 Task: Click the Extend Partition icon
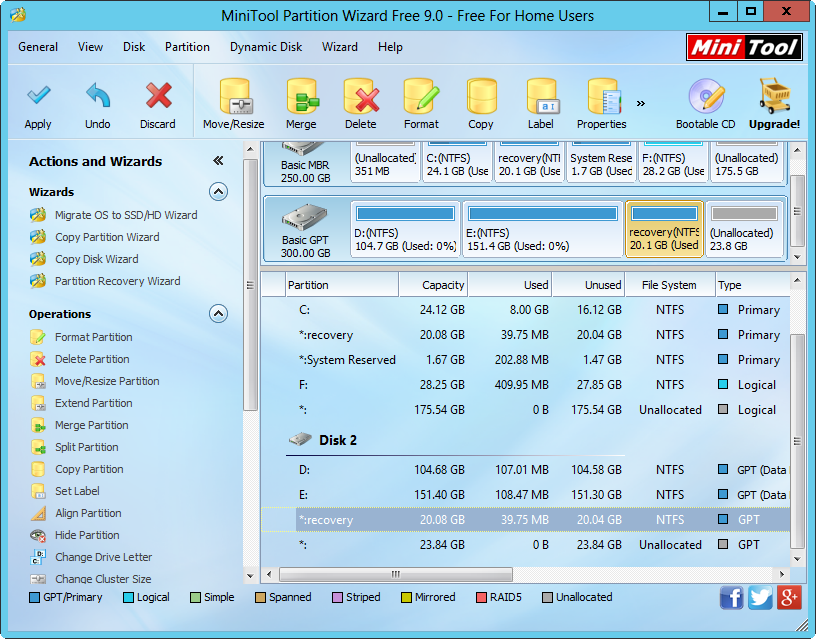38,403
